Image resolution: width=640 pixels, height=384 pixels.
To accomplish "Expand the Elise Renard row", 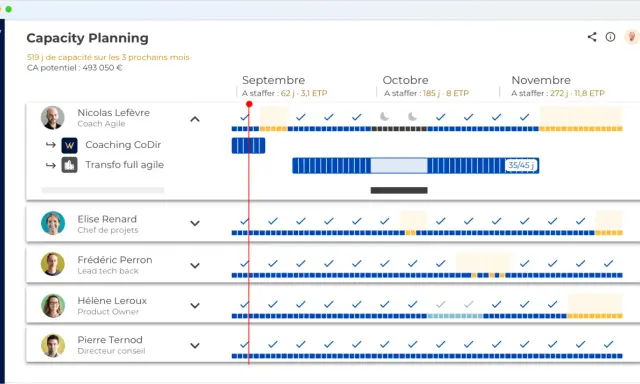I will (x=195, y=223).
